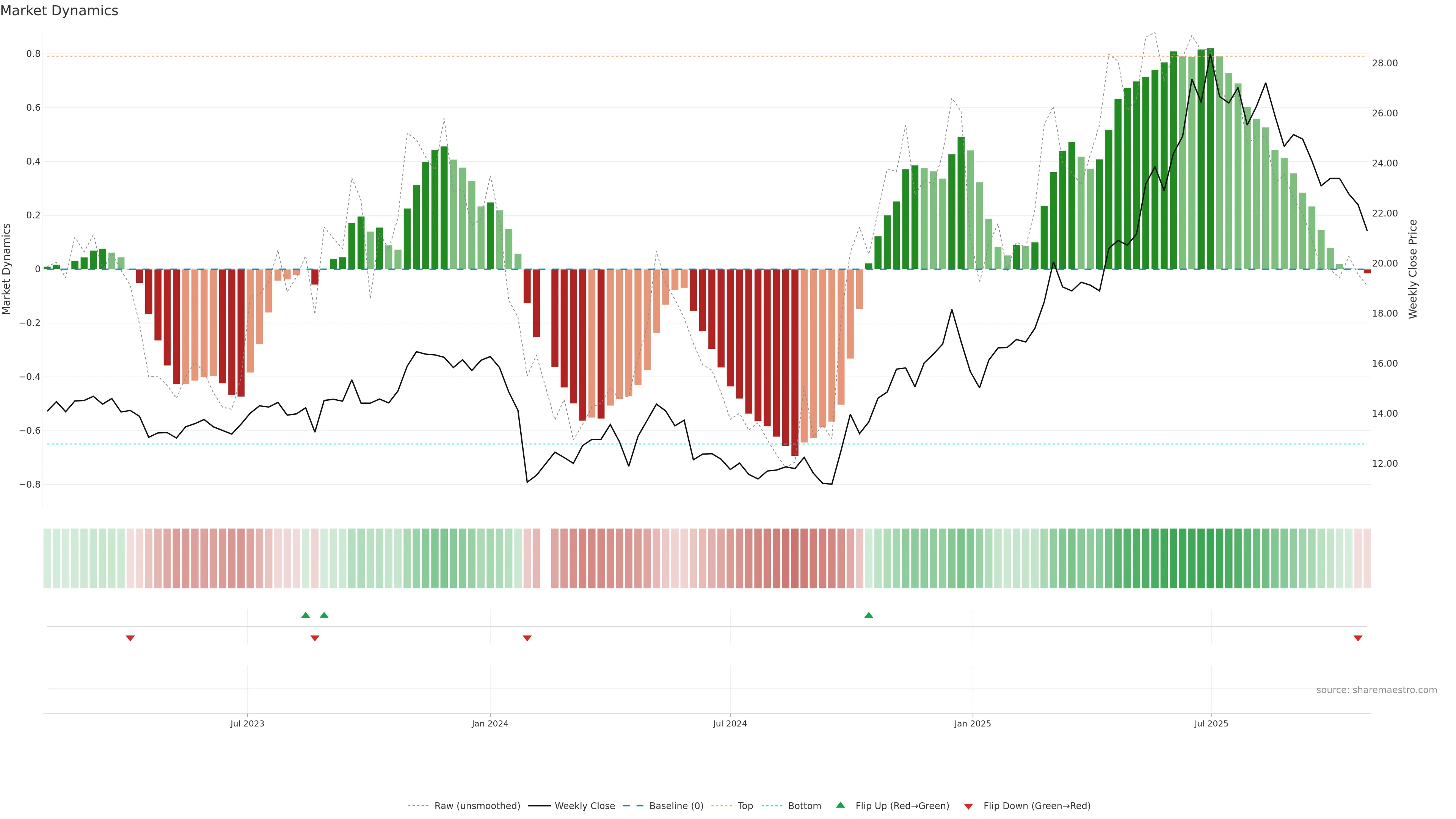Click the red flip-down marker just after Jan 2024
Screen dimensions: 1456x819
[527, 638]
